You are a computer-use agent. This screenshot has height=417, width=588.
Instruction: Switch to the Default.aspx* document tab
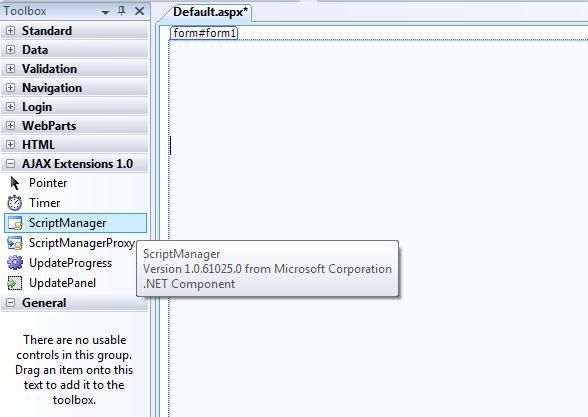(x=210, y=12)
